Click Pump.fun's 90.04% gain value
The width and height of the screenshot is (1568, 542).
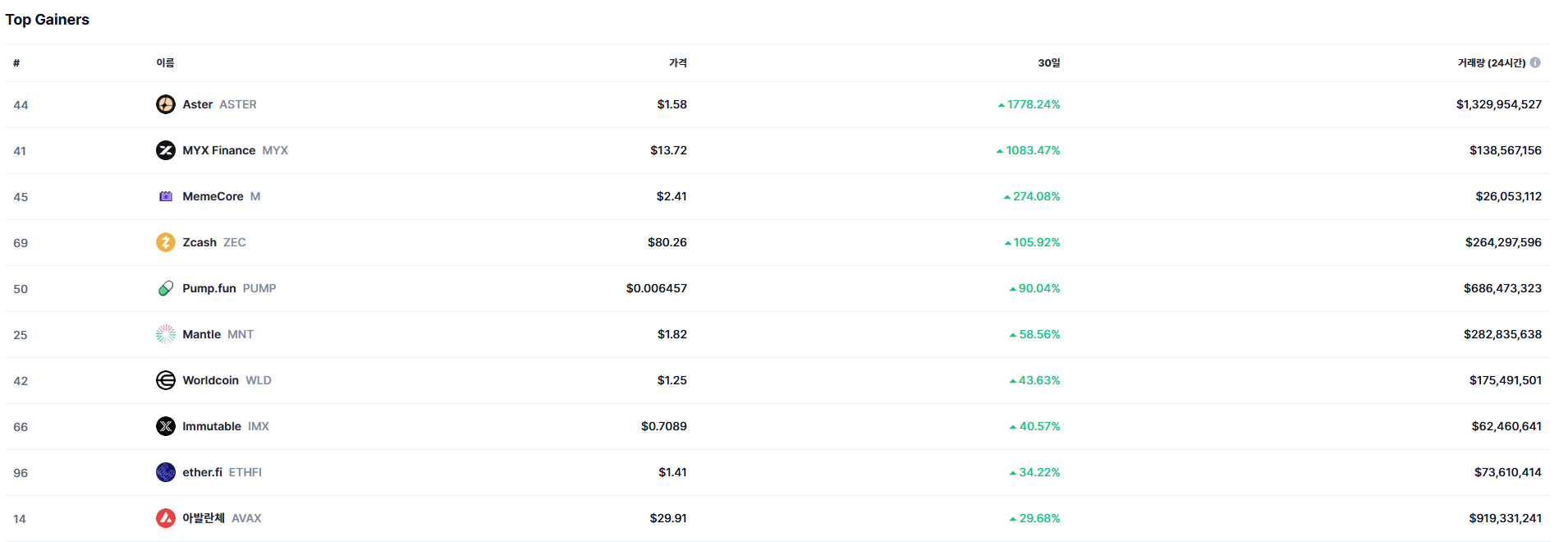pos(1038,288)
